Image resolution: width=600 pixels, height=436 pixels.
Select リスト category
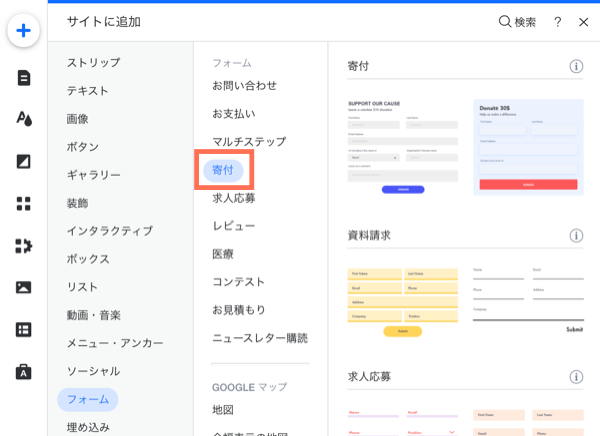point(82,287)
